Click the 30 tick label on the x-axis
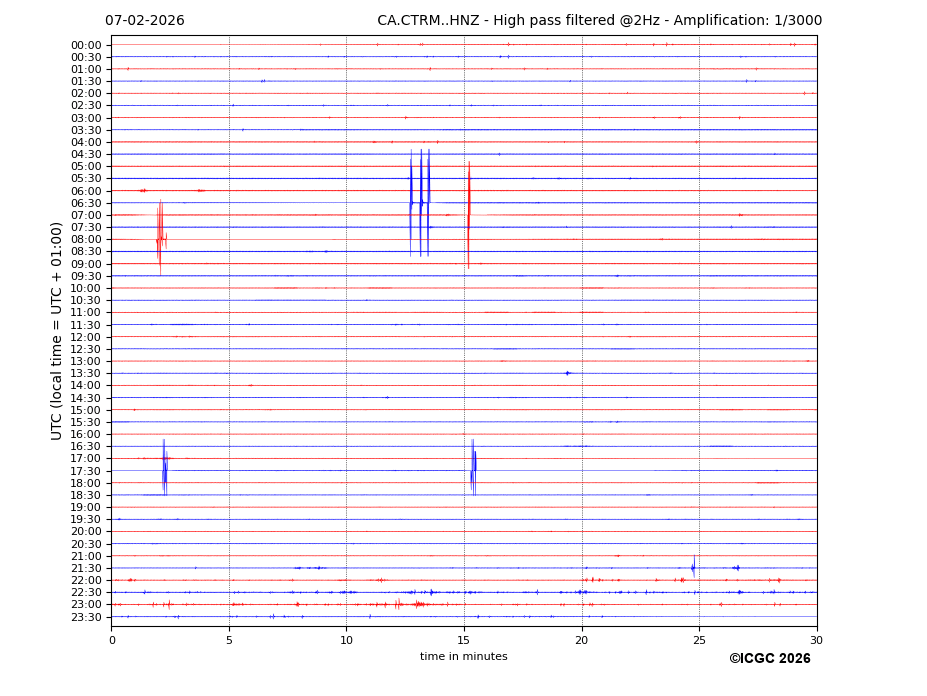The height and width of the screenshot is (696, 927). [816, 641]
